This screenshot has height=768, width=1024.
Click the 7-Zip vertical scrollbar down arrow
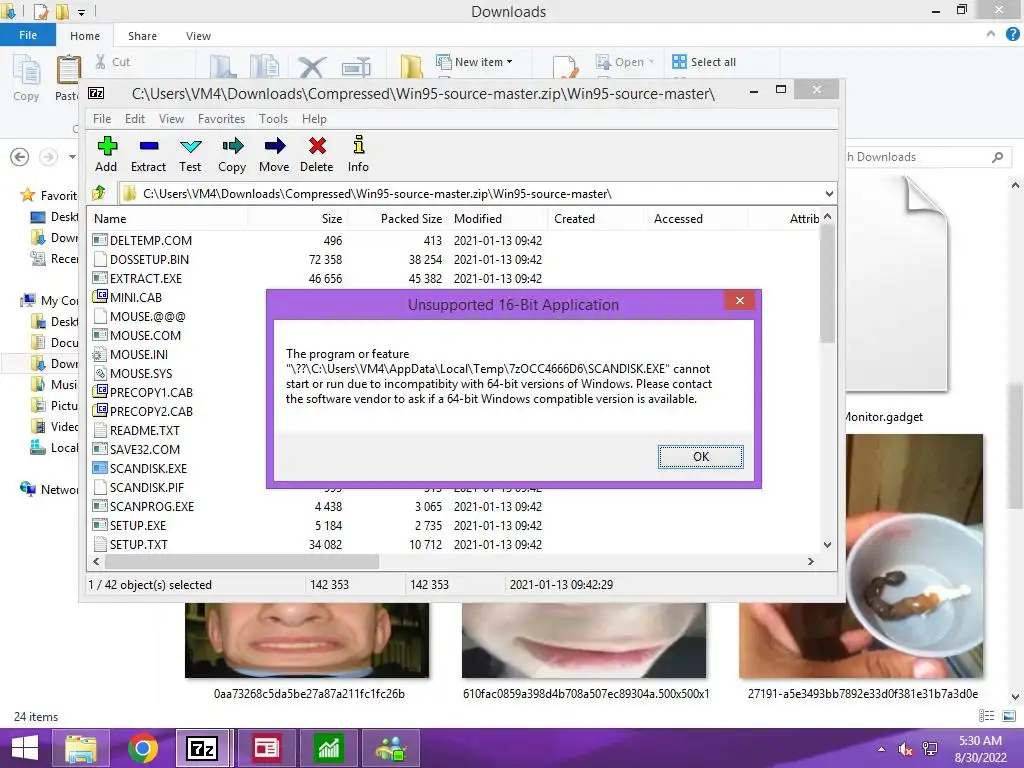(x=827, y=545)
